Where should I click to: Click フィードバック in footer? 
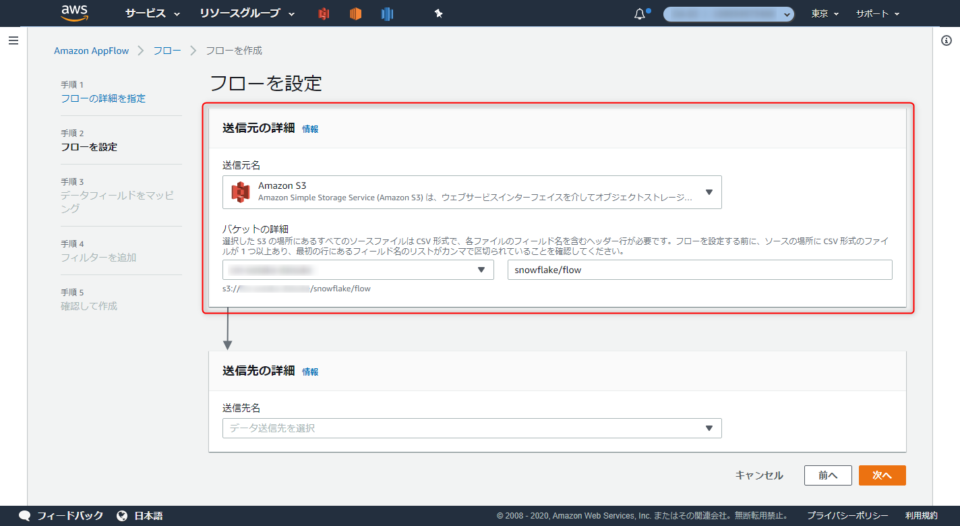pos(70,516)
